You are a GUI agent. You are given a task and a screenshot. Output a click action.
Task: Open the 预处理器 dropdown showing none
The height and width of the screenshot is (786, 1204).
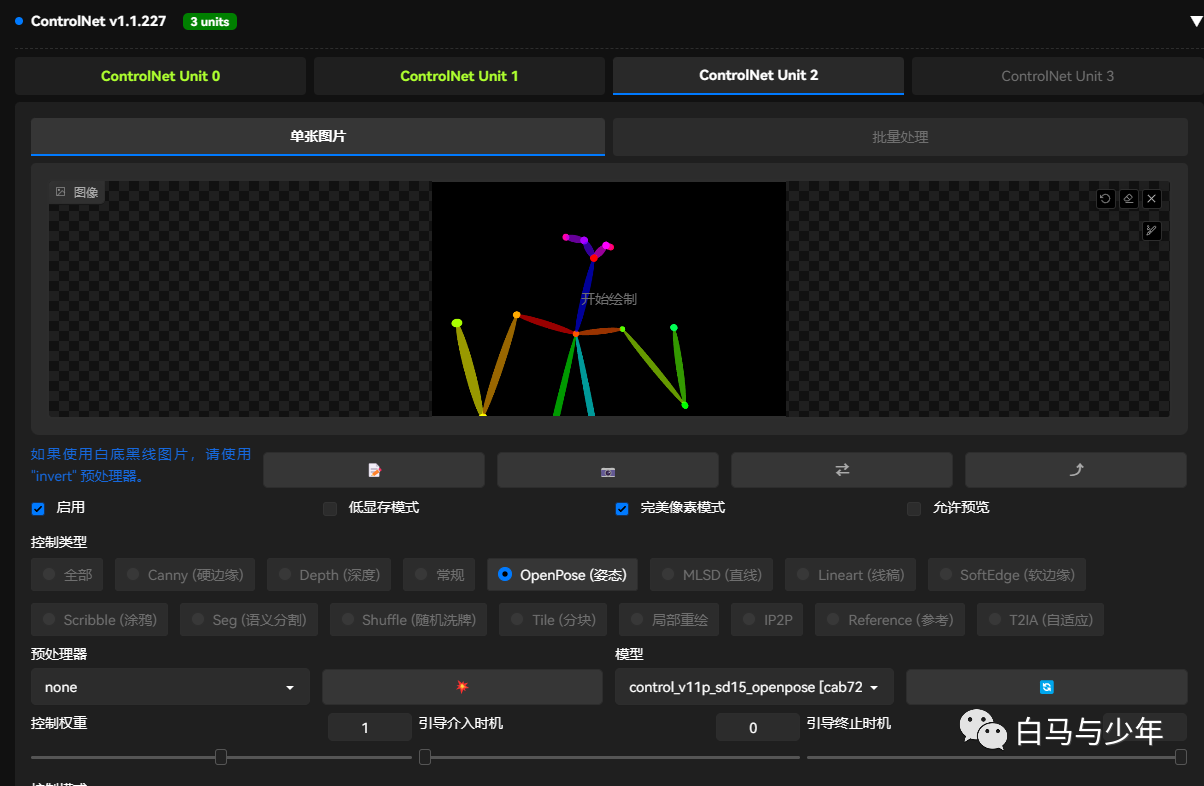pos(170,687)
